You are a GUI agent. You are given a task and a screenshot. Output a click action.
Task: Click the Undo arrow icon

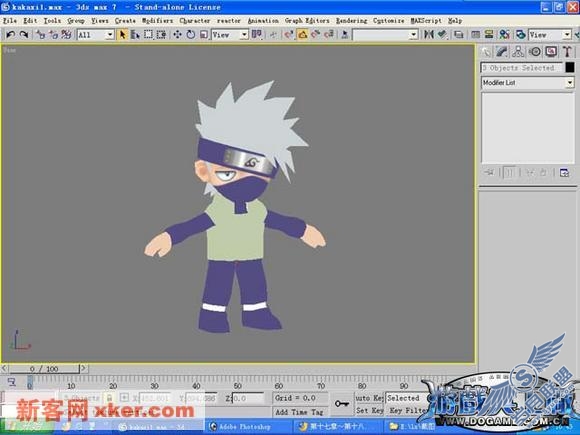coord(10,35)
